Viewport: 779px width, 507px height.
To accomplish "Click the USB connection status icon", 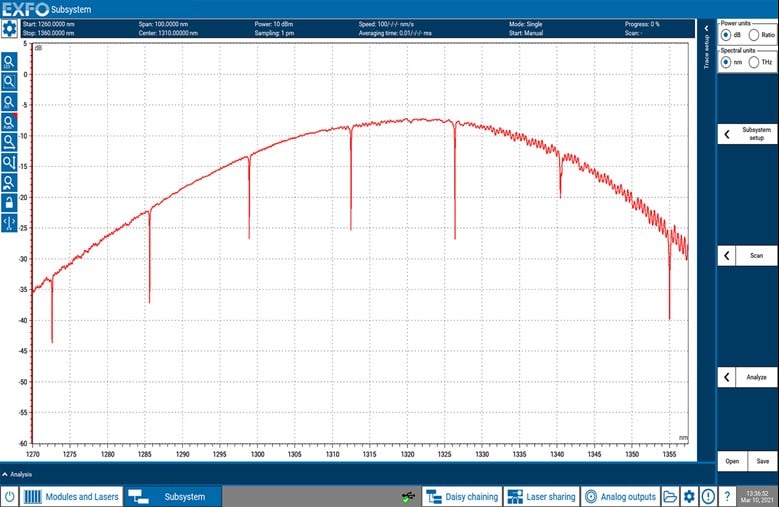I will coord(407,496).
